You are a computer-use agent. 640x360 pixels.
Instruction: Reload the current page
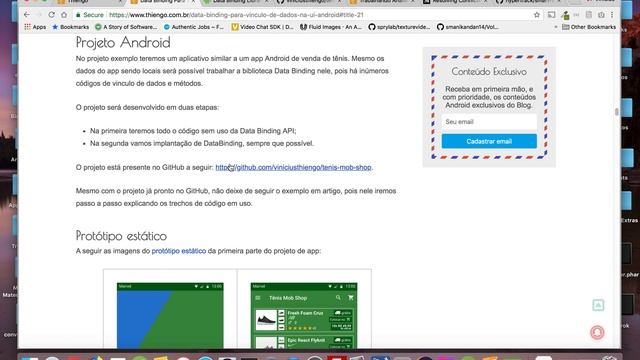[51, 15]
